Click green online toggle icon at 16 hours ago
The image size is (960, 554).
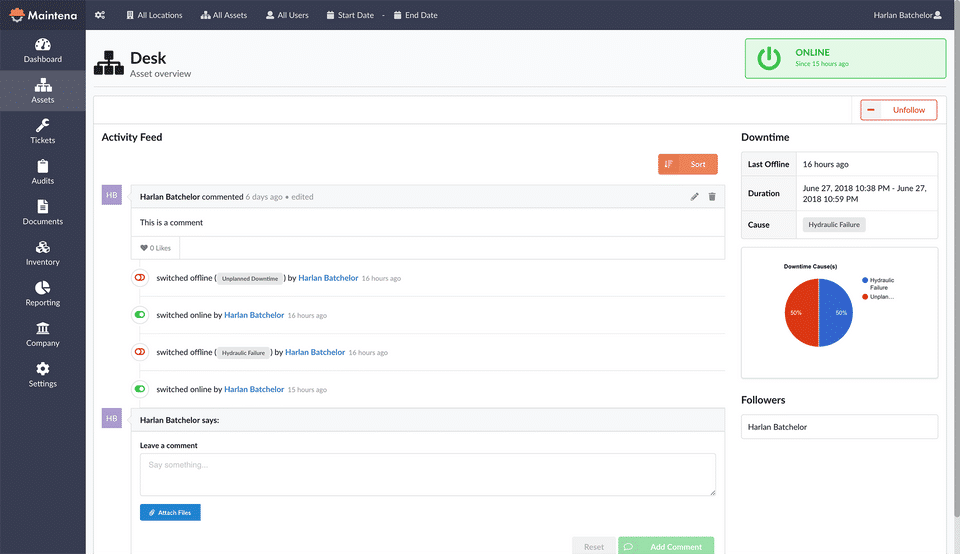140,315
